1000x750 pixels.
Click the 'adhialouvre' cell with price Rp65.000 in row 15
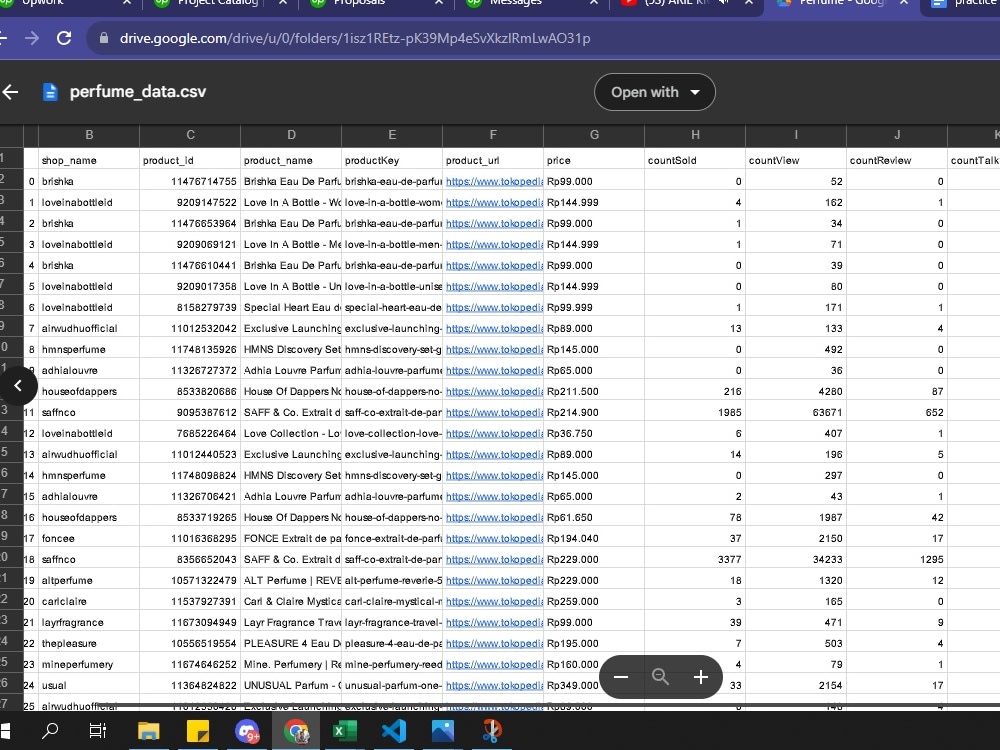pyautogui.click(x=89, y=496)
